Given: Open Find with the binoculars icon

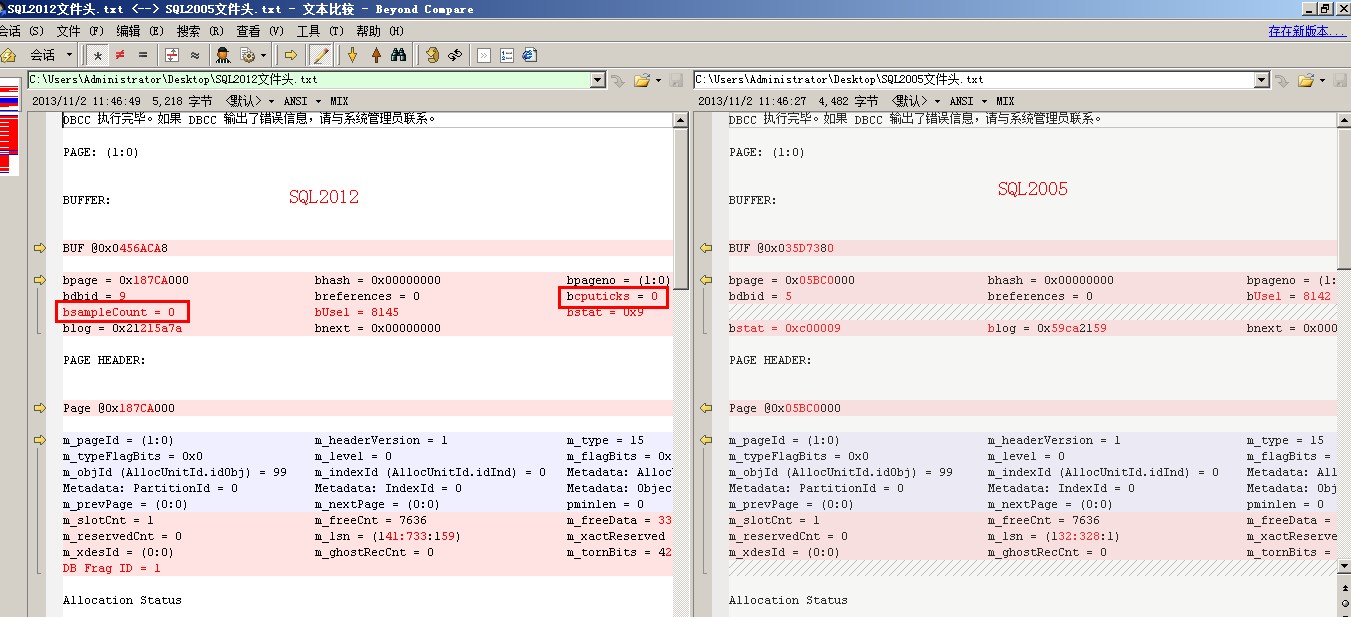Looking at the screenshot, I should pos(399,55).
